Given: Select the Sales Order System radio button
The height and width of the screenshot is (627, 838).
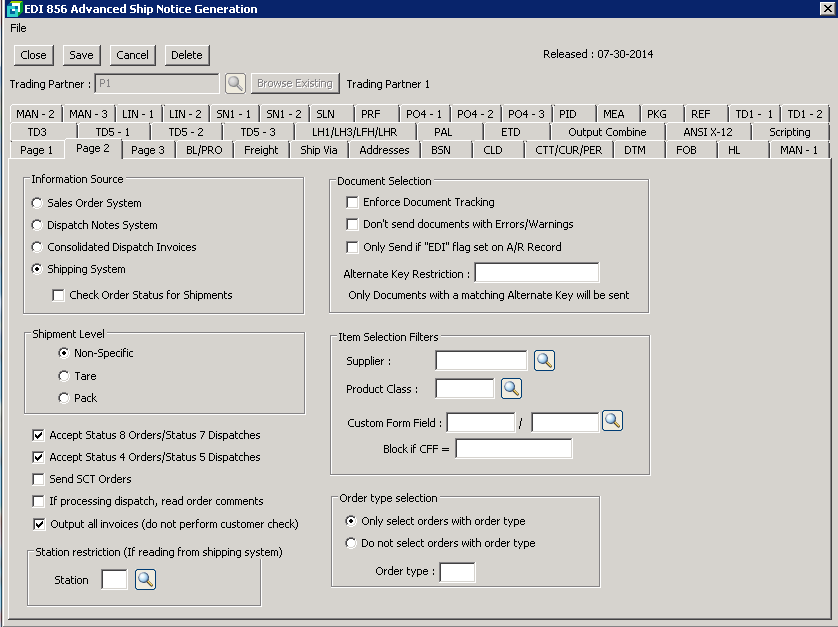Looking at the screenshot, I should tap(38, 203).
